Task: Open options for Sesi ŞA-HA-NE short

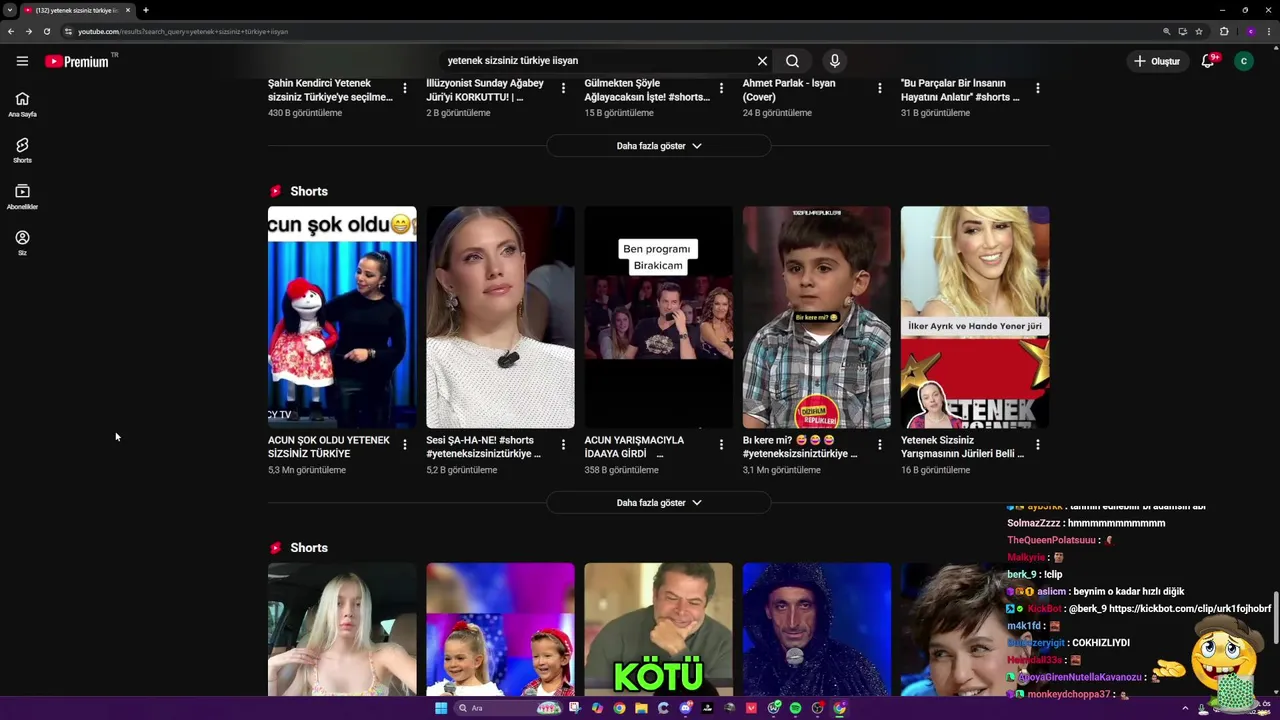Action: pos(563,445)
